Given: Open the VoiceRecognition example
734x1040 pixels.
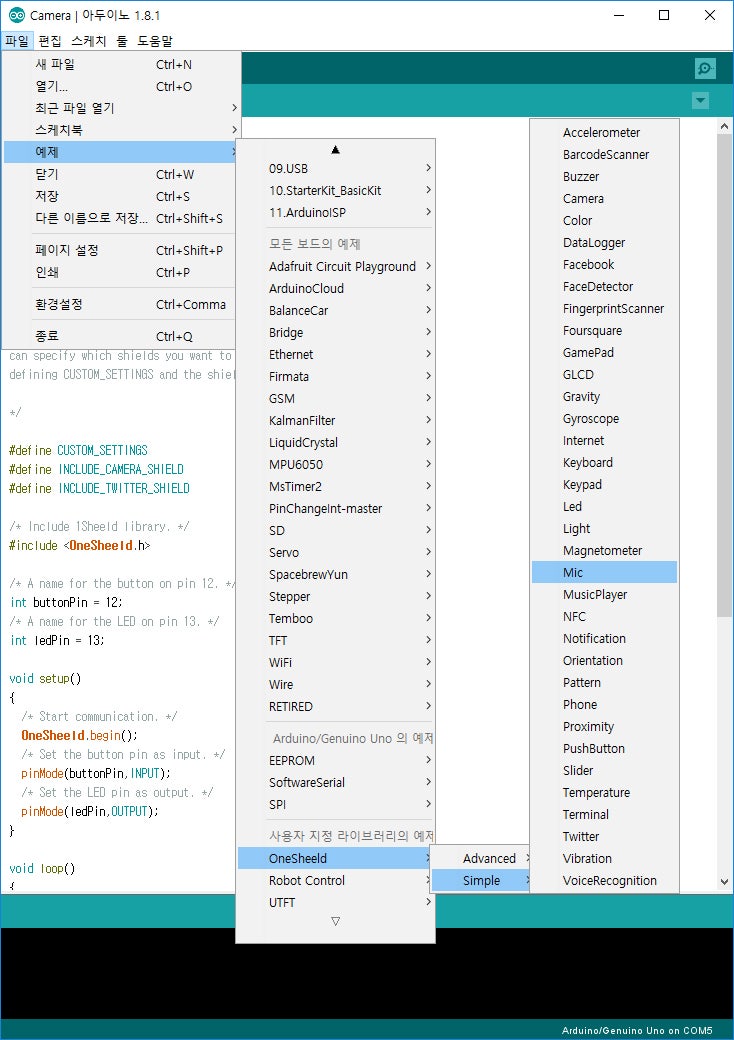Looking at the screenshot, I should (x=604, y=880).
